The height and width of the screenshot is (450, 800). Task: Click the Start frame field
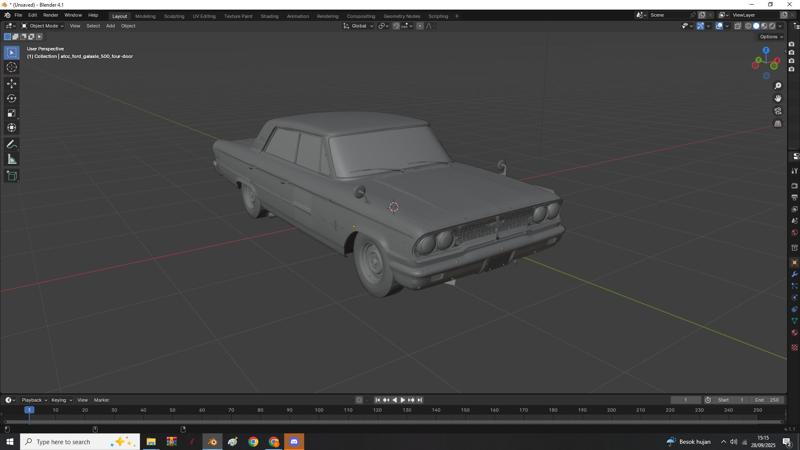point(732,400)
